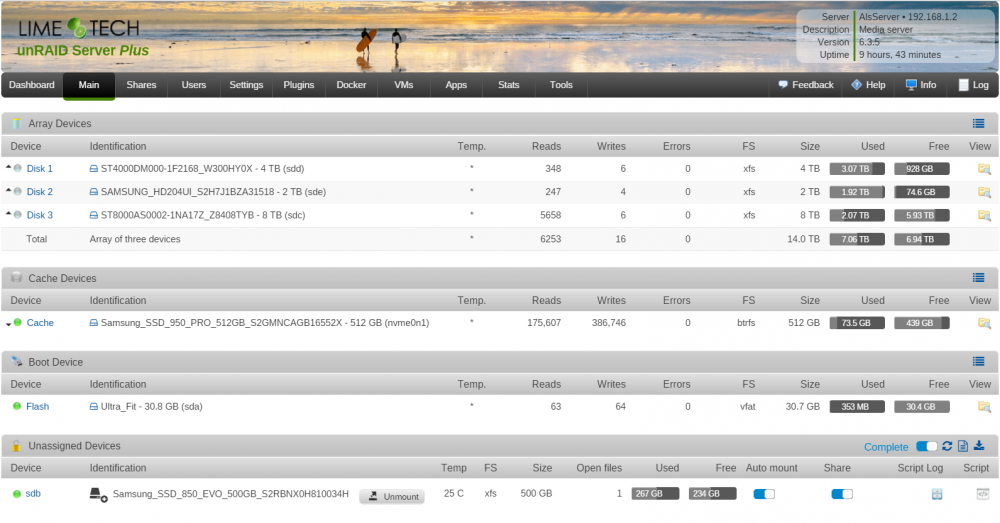Refresh the Unassigned Devices list
Viewport: 1000px width, 523px height.
point(947,446)
